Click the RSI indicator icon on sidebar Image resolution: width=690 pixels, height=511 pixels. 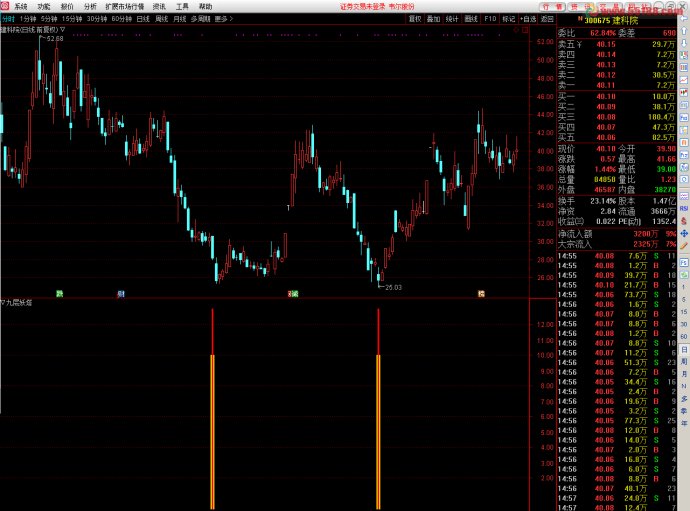[684, 208]
